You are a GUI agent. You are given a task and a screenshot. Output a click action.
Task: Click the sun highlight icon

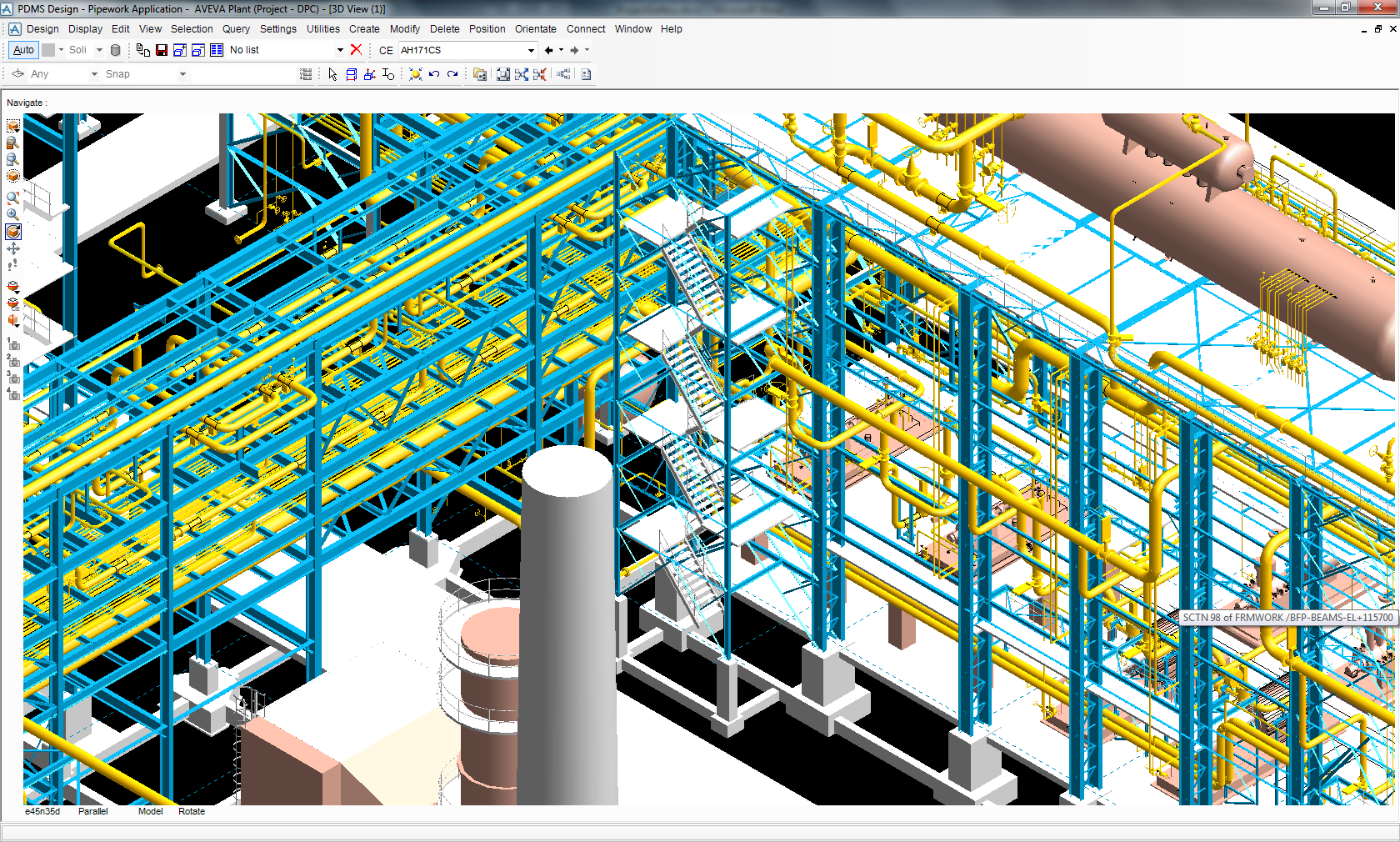(x=416, y=74)
